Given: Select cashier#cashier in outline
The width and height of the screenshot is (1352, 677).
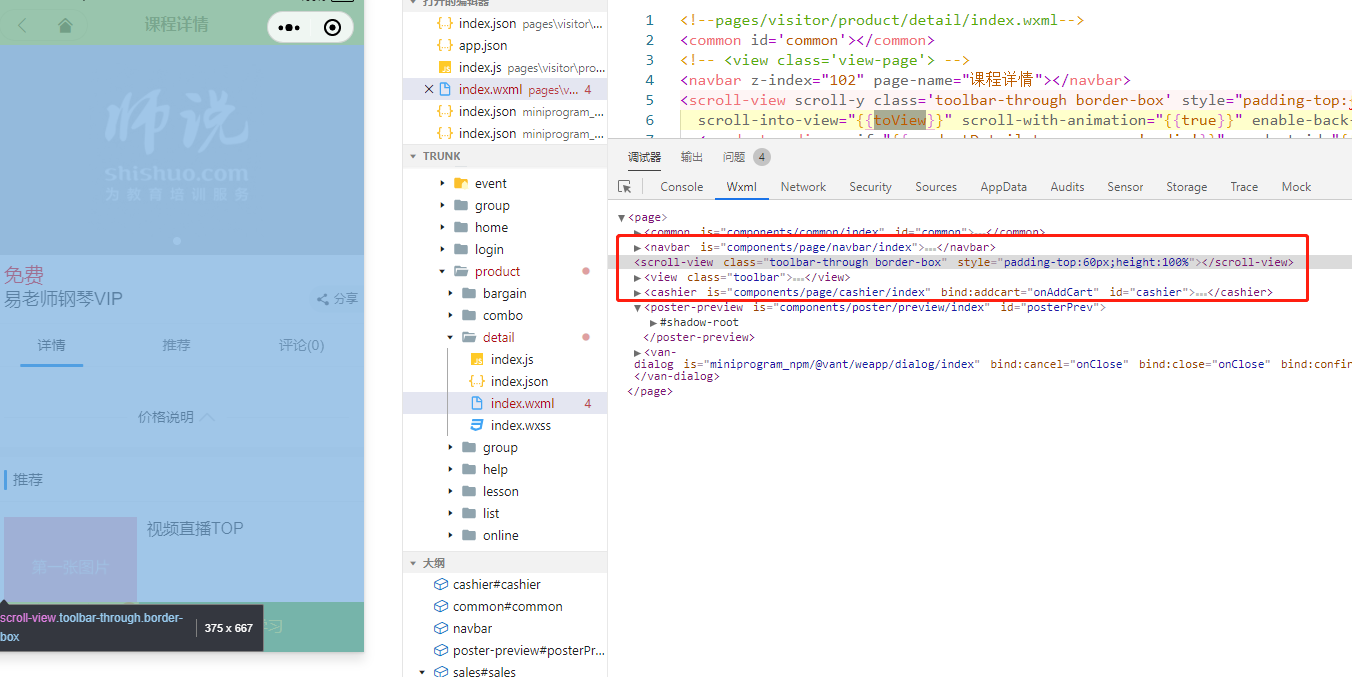Looking at the screenshot, I should [496, 584].
